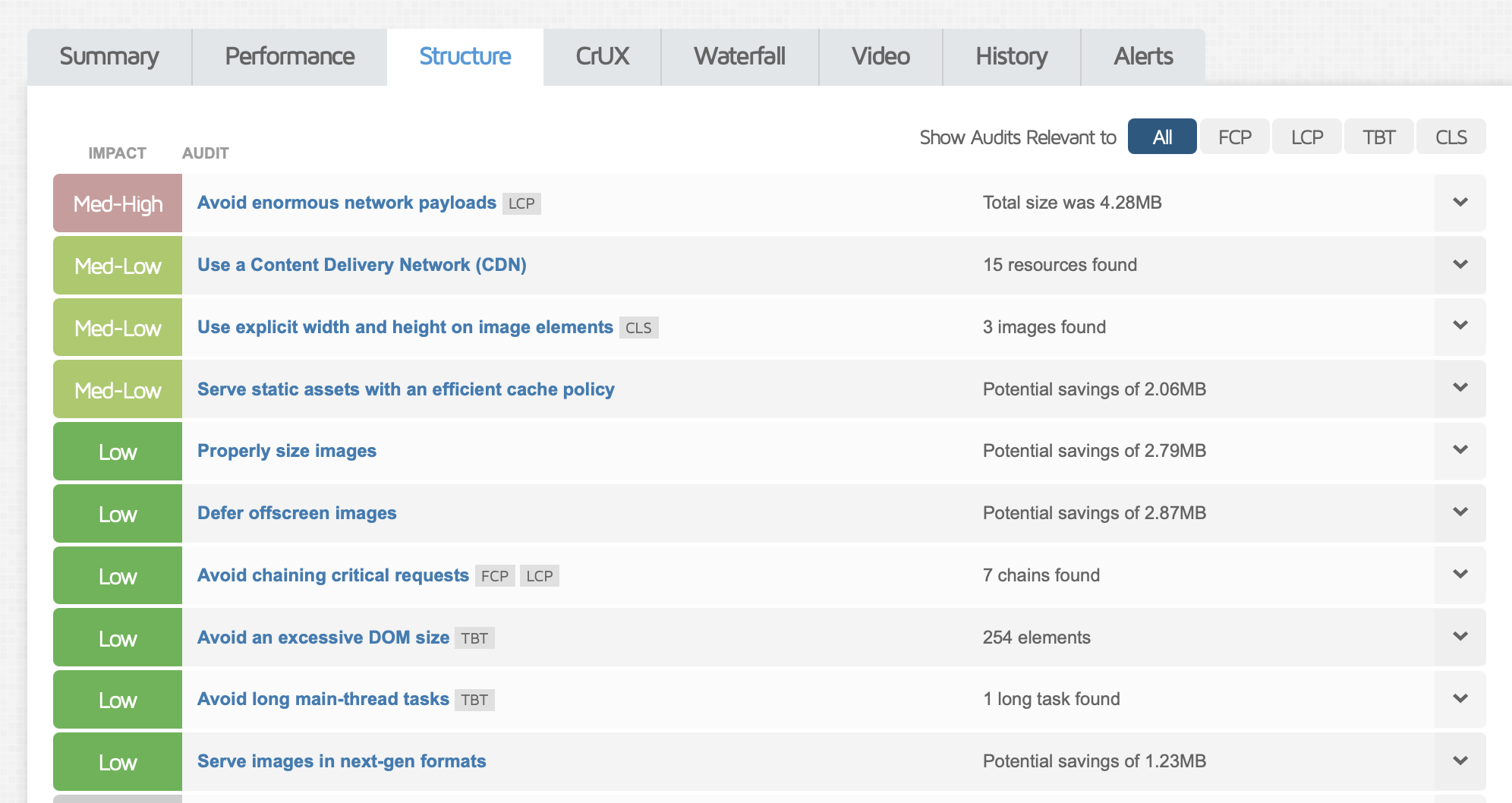Expand next-gen formats audit chevron
1512x803 pixels.
coord(1460,761)
